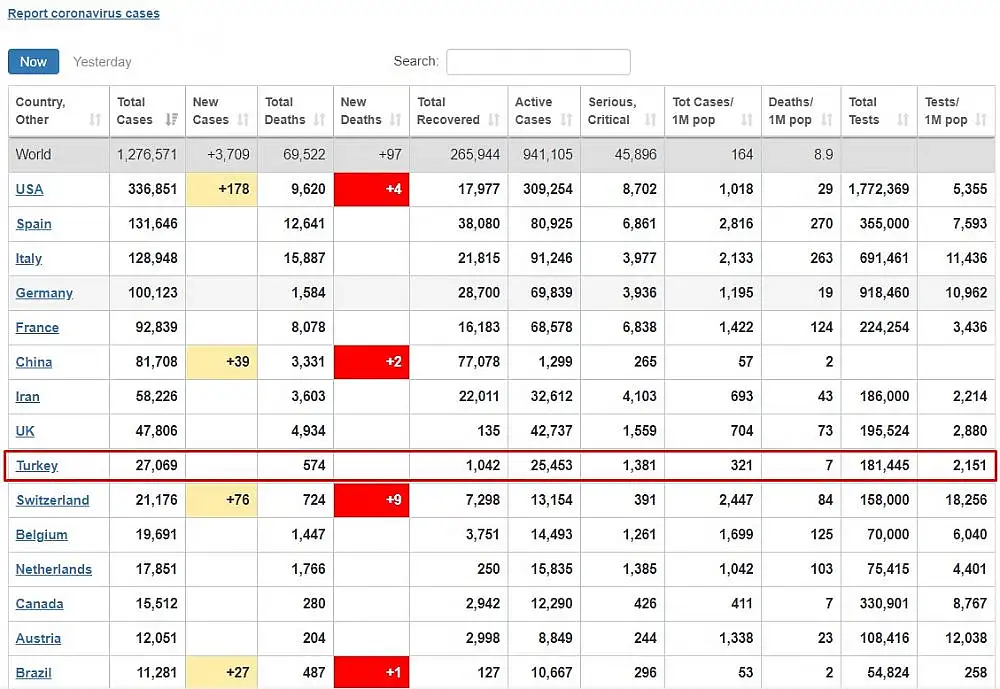Select the Switzerland new deaths +9 cell

point(371,500)
